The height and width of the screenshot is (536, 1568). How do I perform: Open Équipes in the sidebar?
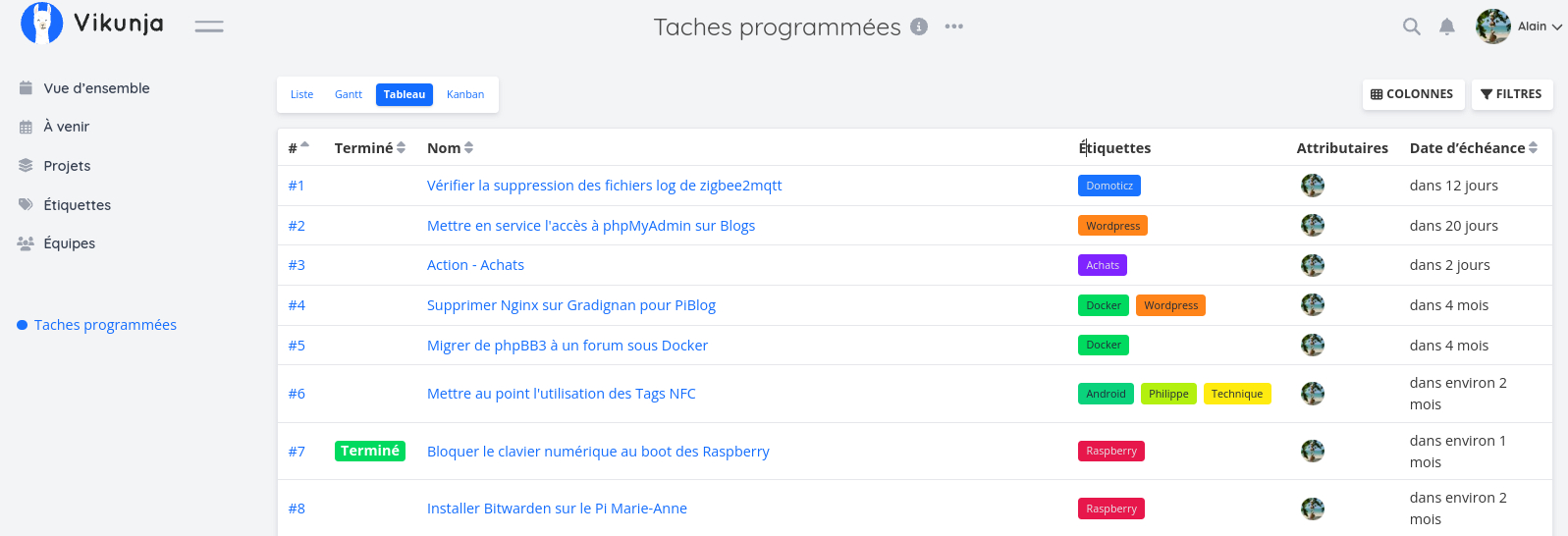click(x=69, y=243)
